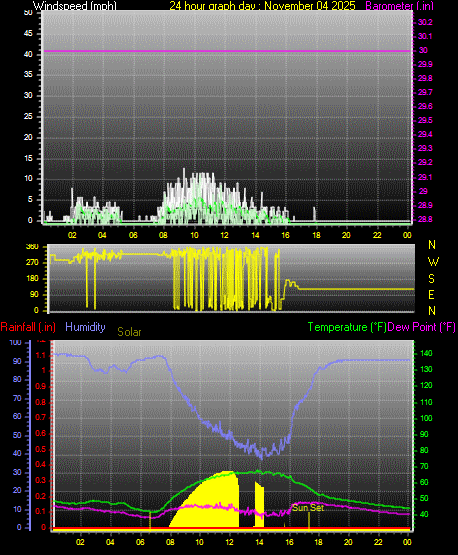
Task: Select the "Solar" legend label
Action: 129,332
